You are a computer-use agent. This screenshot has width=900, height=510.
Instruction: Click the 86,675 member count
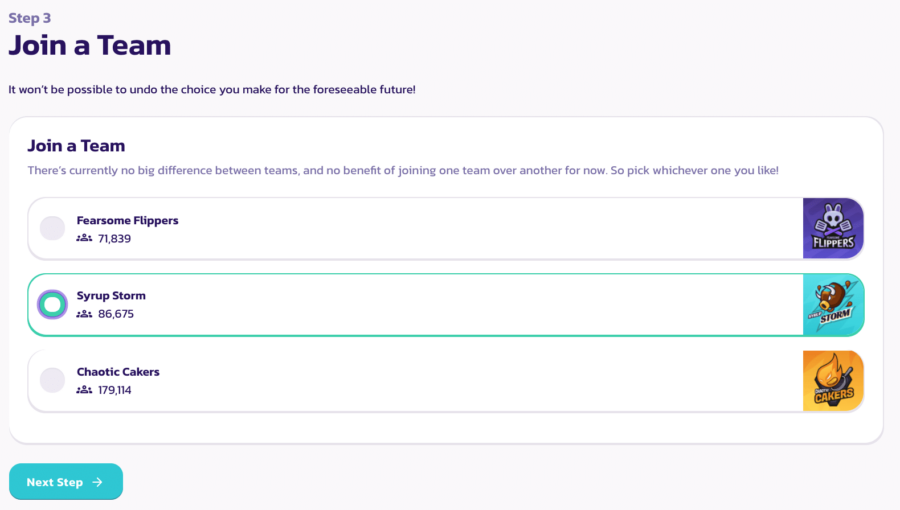116,314
